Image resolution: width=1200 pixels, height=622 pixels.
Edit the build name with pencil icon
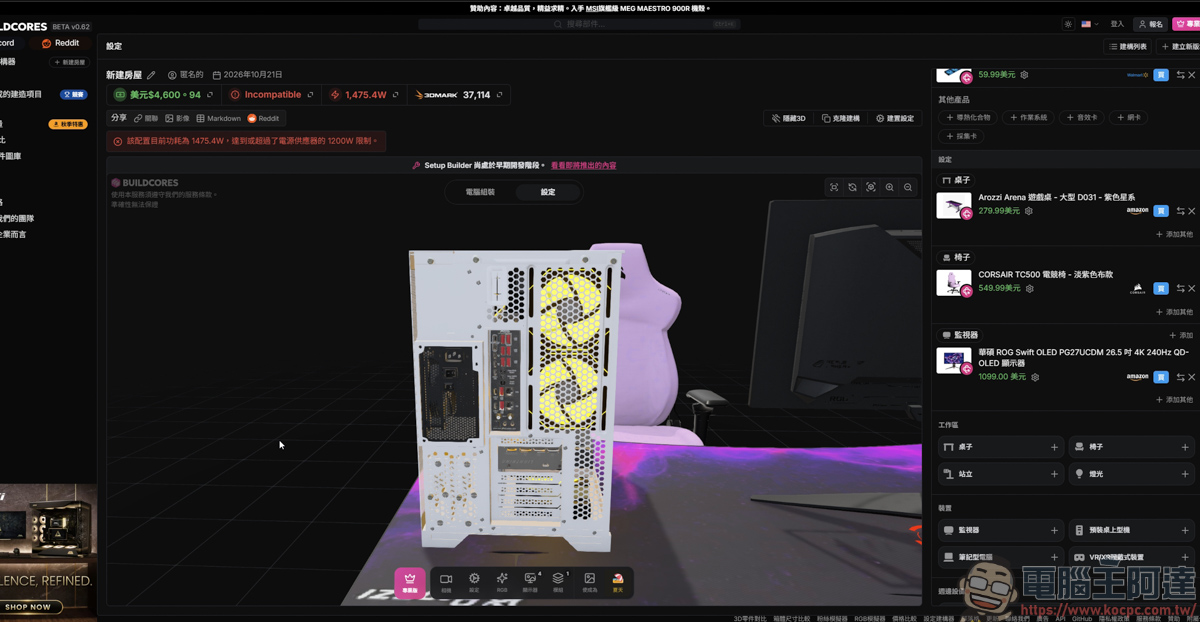tap(151, 75)
